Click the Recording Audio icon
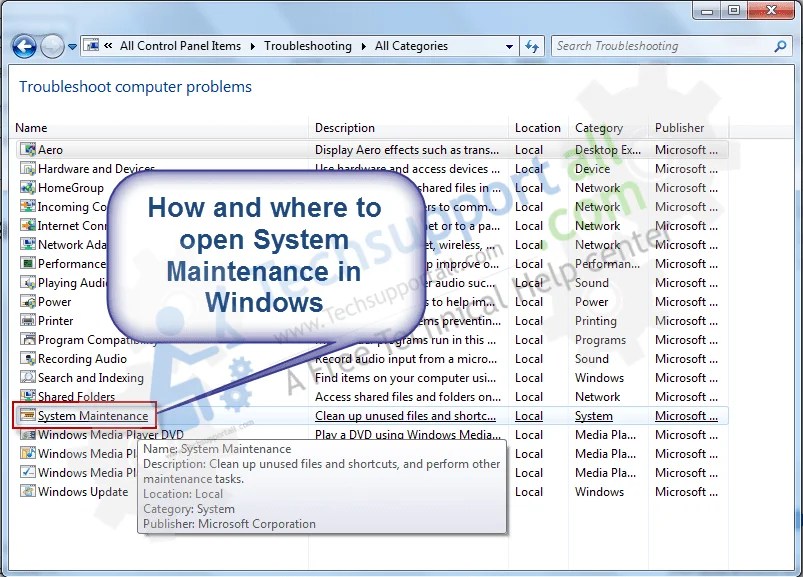The width and height of the screenshot is (803, 577). 27,358
